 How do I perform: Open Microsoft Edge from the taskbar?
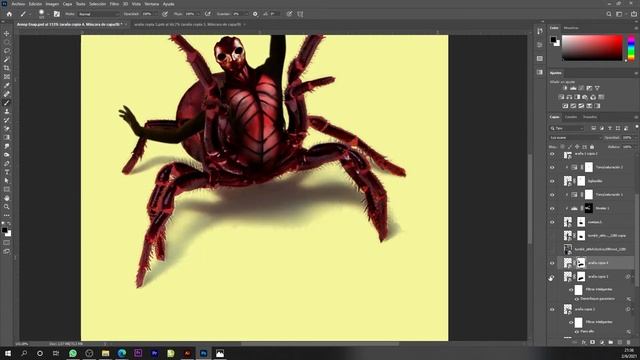122,353
